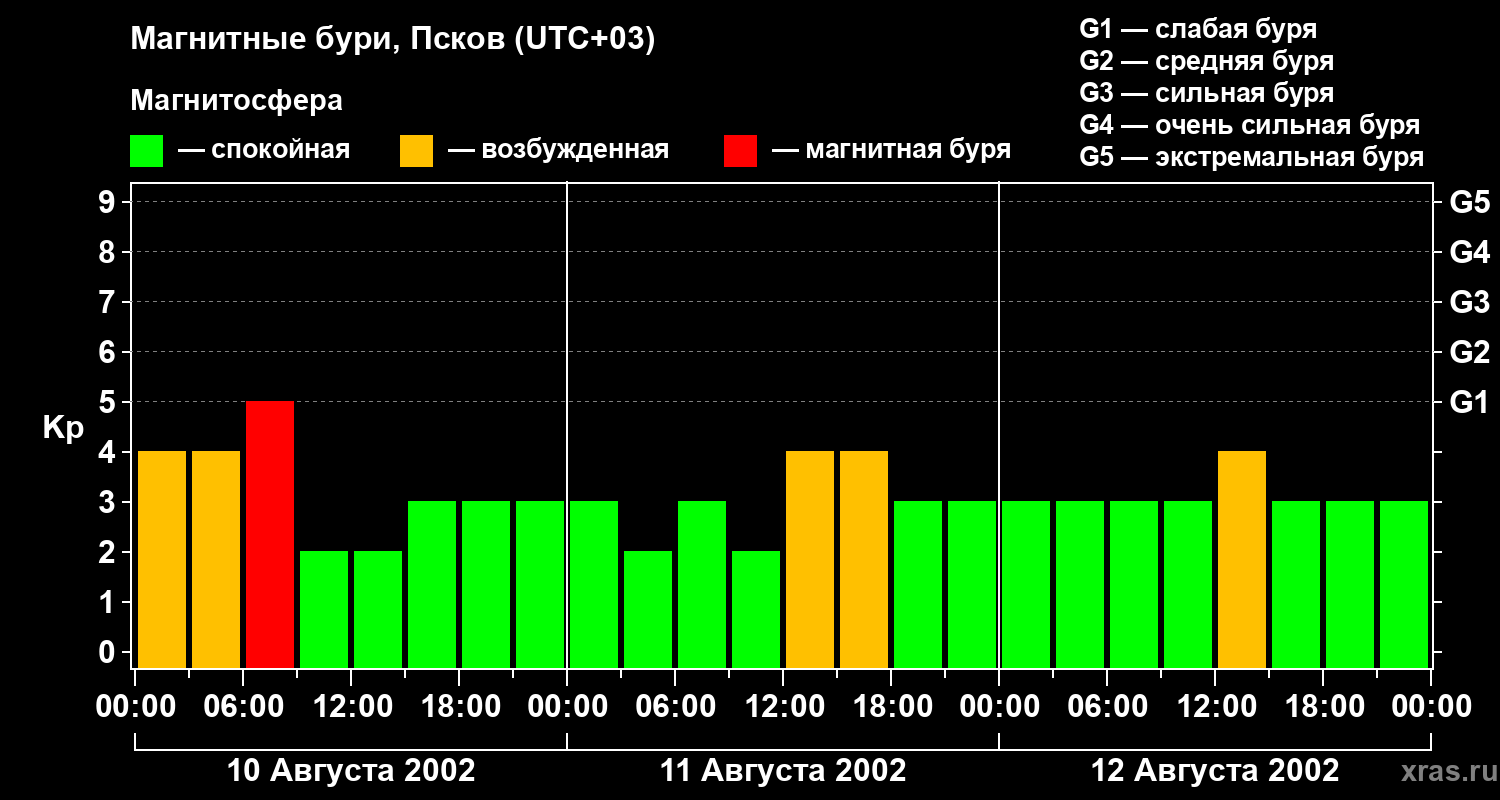Viewport: 1500px width, 800px height.
Task: Click the title "Магнитные бури, Псков (UTC+03)"
Action: coord(393,41)
